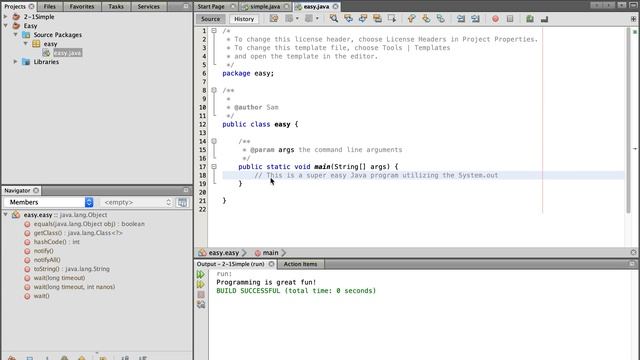Switch to the Action Items tab
Screen dimensions: 640x360
click(x=300, y=264)
